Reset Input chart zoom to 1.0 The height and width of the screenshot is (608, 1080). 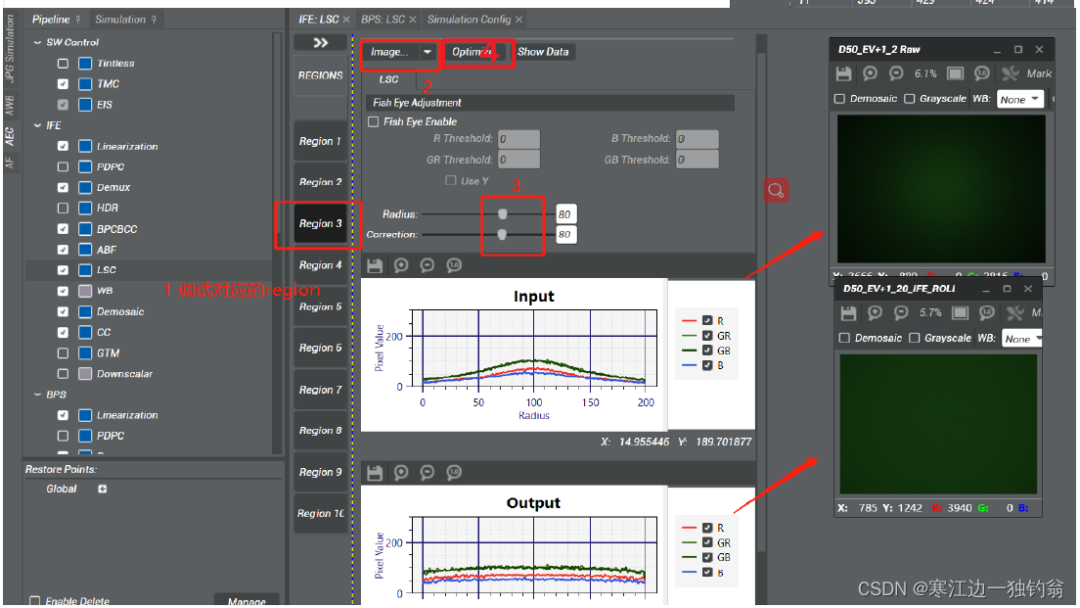(x=454, y=266)
